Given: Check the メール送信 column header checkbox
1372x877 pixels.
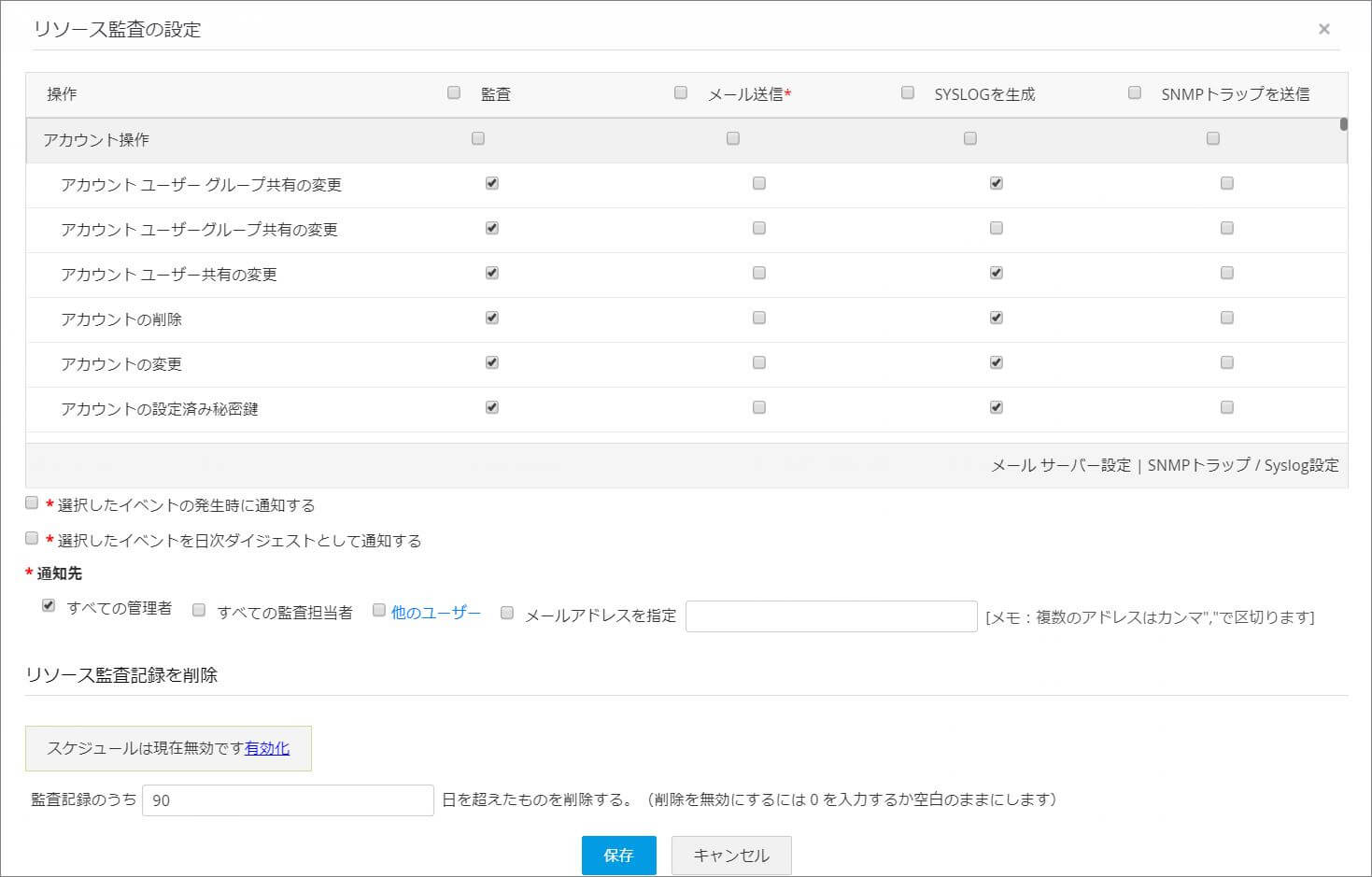Looking at the screenshot, I should [x=681, y=92].
